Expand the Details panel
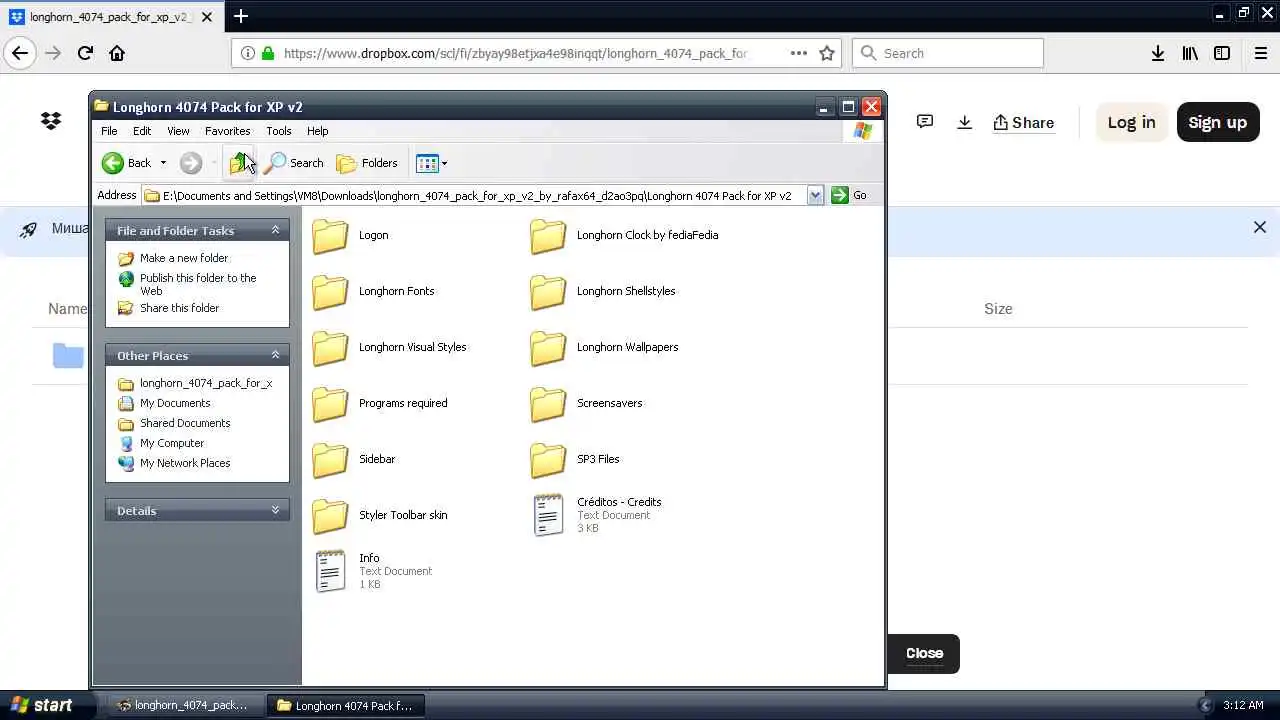 tap(275, 510)
